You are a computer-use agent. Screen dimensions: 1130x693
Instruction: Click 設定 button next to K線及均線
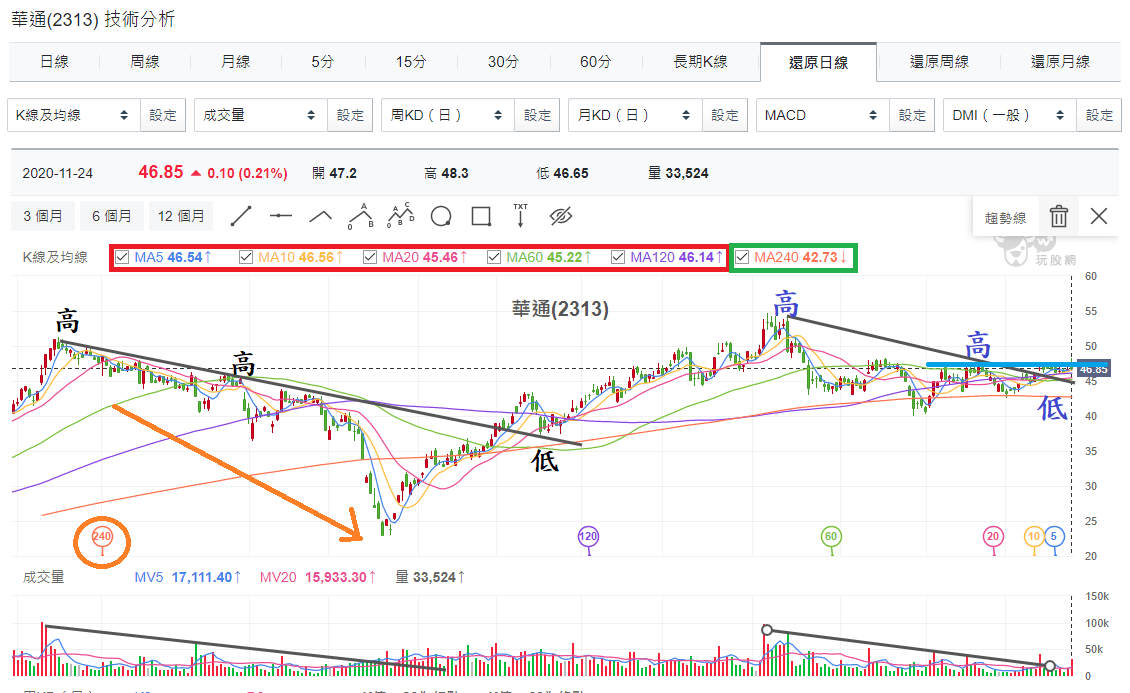[x=163, y=115]
